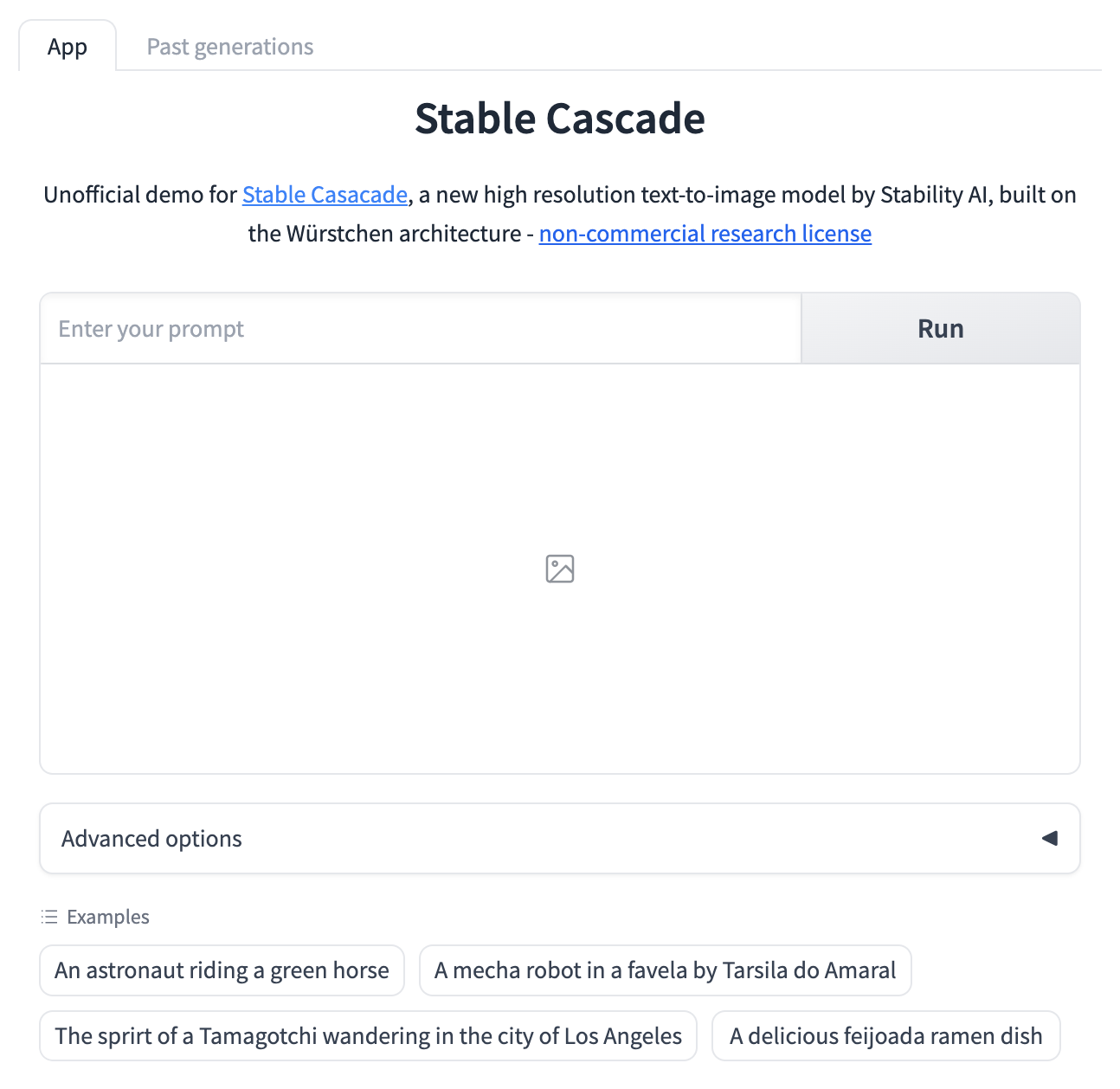Screen dimensions: 1120x1089
Task: Click the Stable Cascade page title
Action: click(559, 119)
